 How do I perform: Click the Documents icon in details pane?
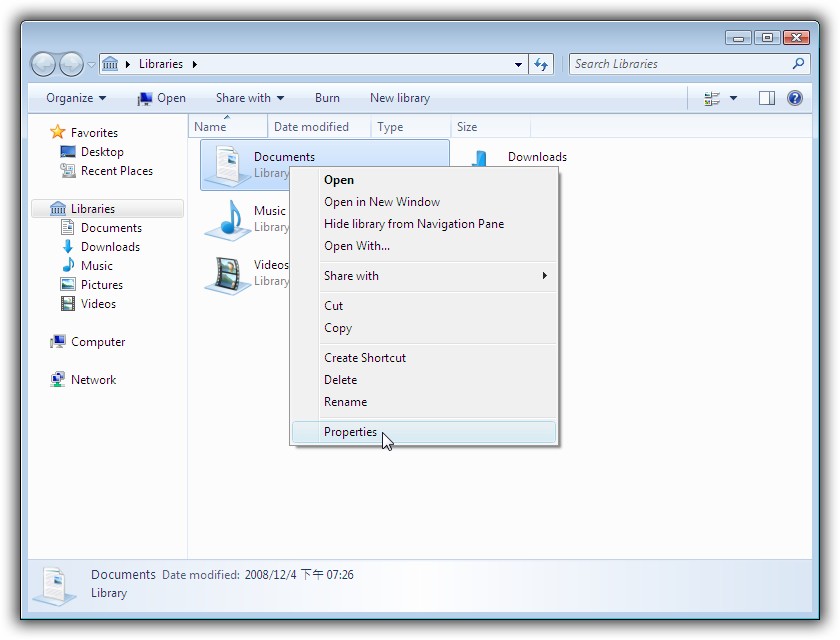pyautogui.click(x=55, y=586)
